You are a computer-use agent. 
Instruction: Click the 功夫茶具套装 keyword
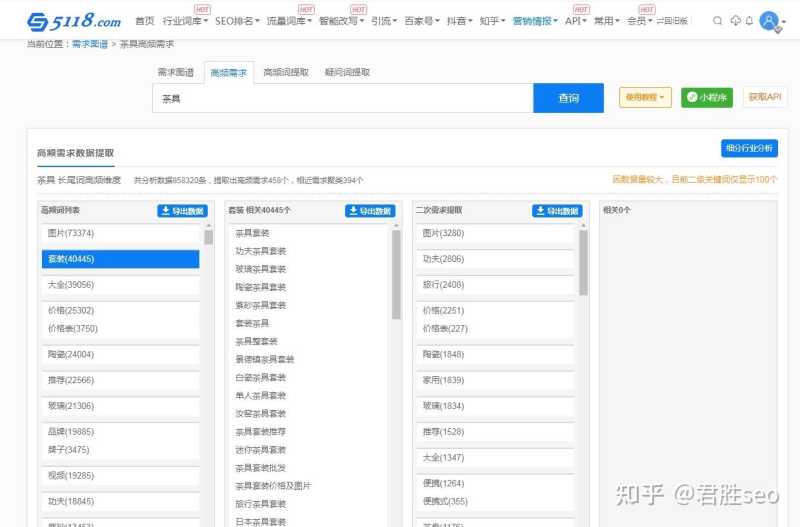[x=261, y=251]
